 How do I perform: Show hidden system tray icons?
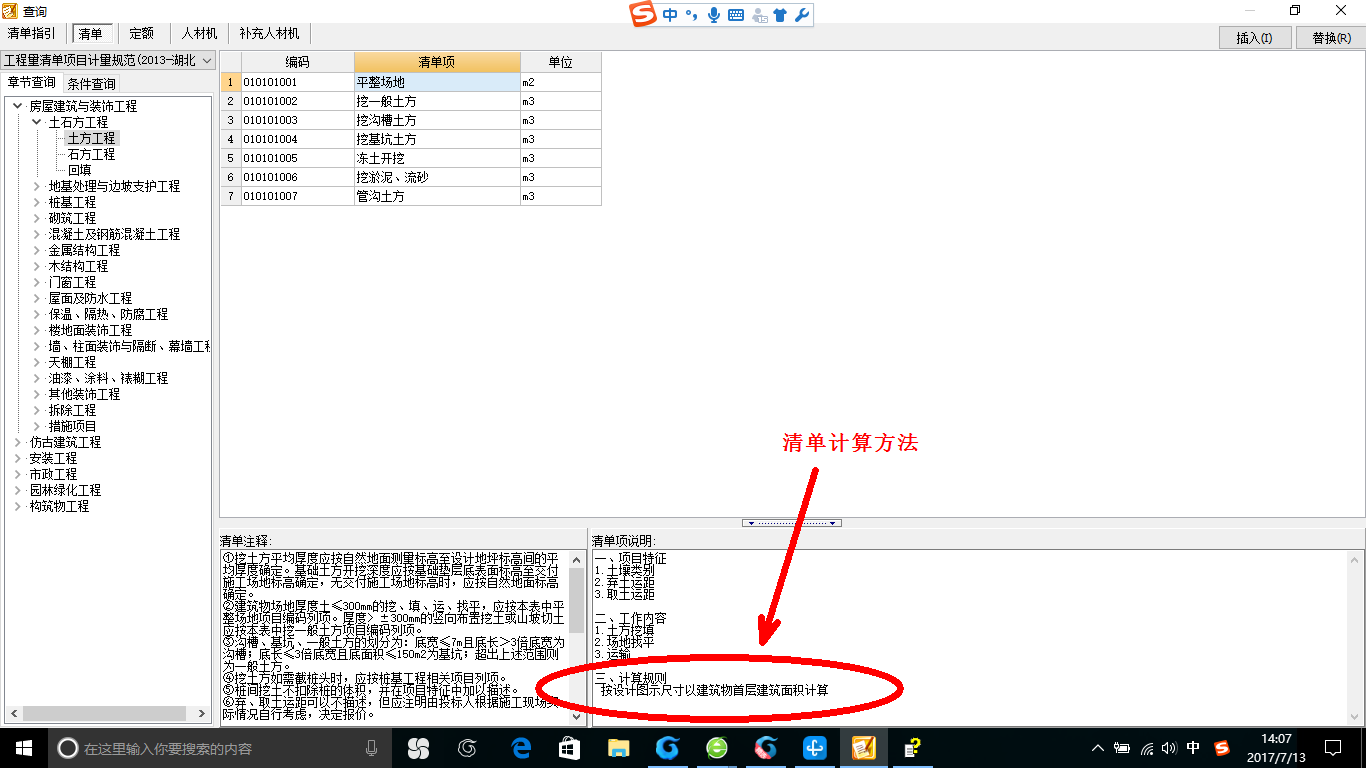[x=1098, y=747]
